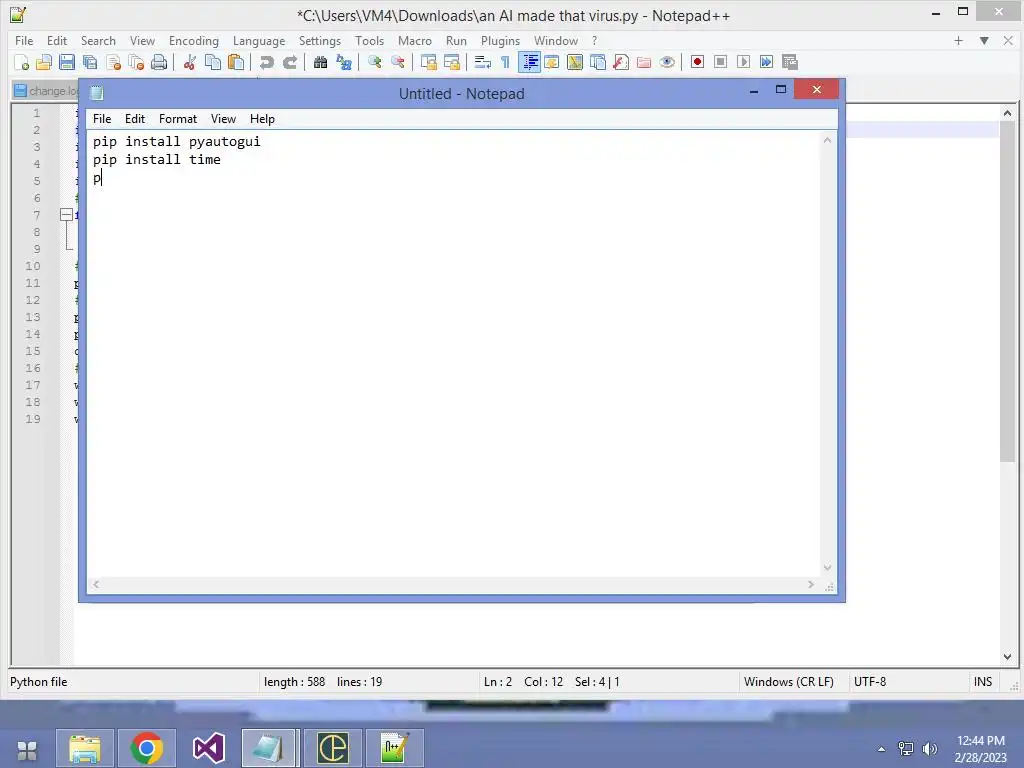
Task: Open the Function List toolbar icon
Action: click(x=621, y=62)
